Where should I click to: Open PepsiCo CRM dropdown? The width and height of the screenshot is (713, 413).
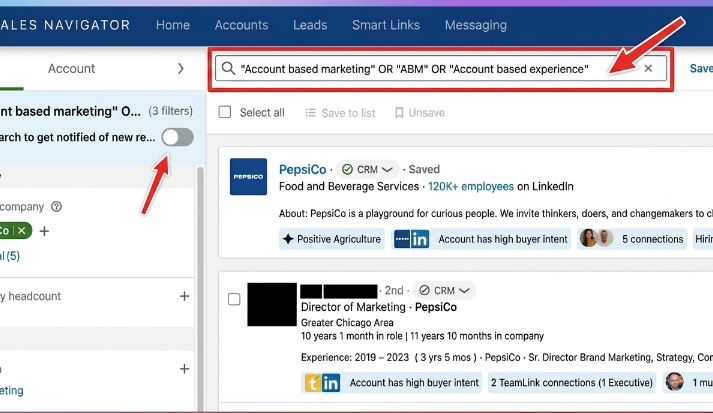click(x=368, y=169)
